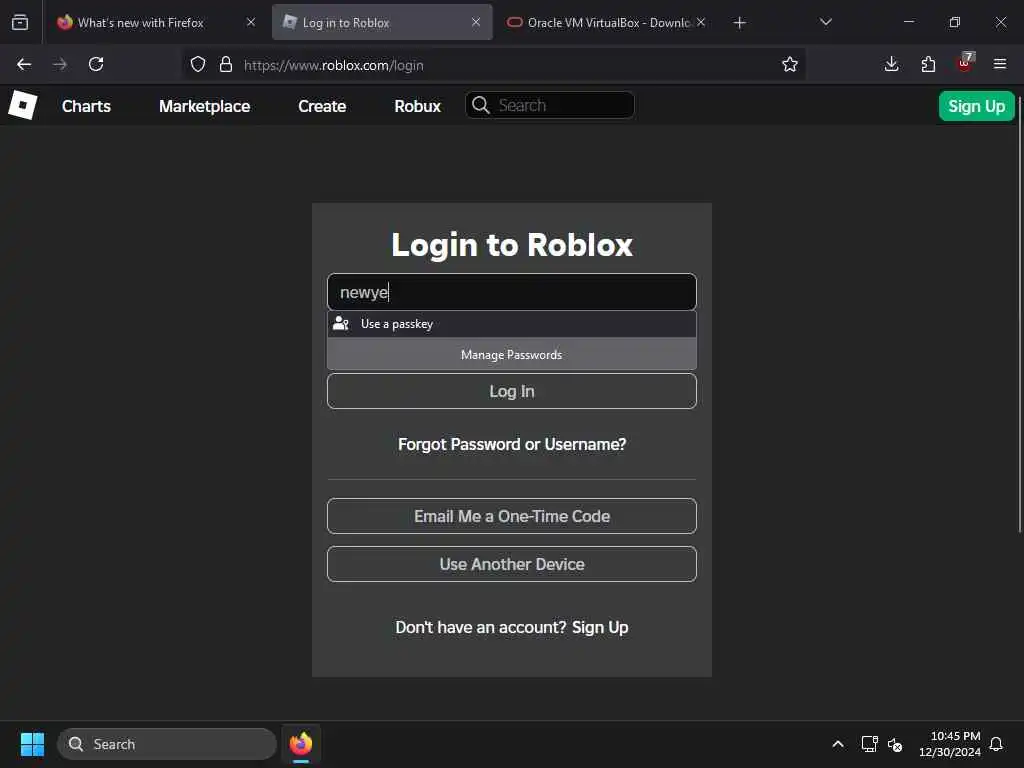Restore down the Firefox window
Viewport: 1024px width, 768px height.
[955, 22]
